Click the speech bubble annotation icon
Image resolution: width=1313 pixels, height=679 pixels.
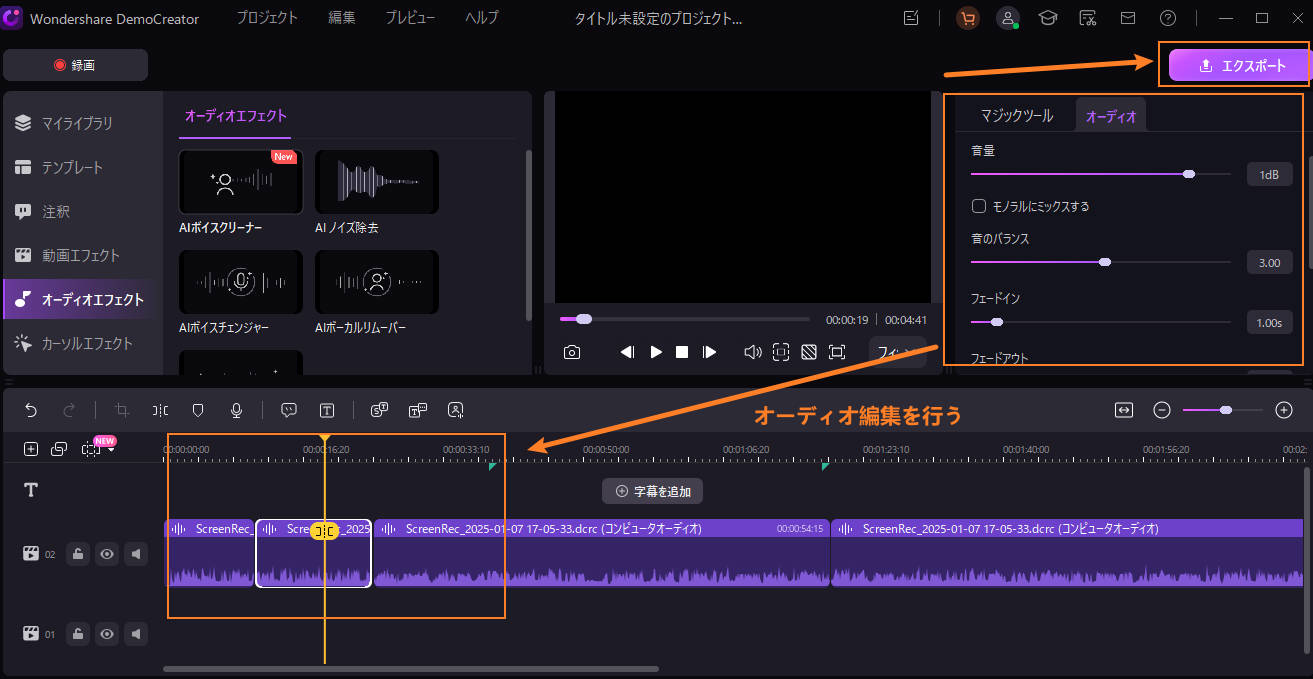pos(289,410)
